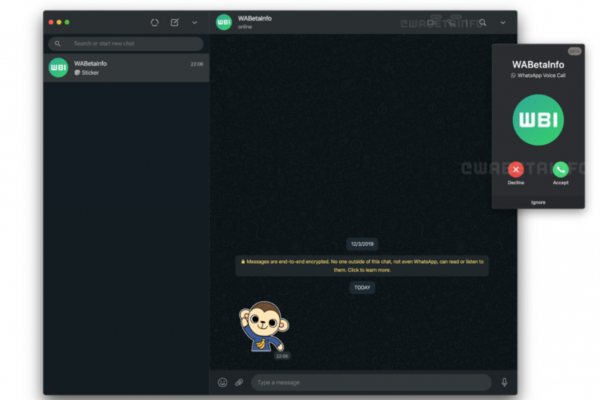Open the emoji picker

coord(222,382)
